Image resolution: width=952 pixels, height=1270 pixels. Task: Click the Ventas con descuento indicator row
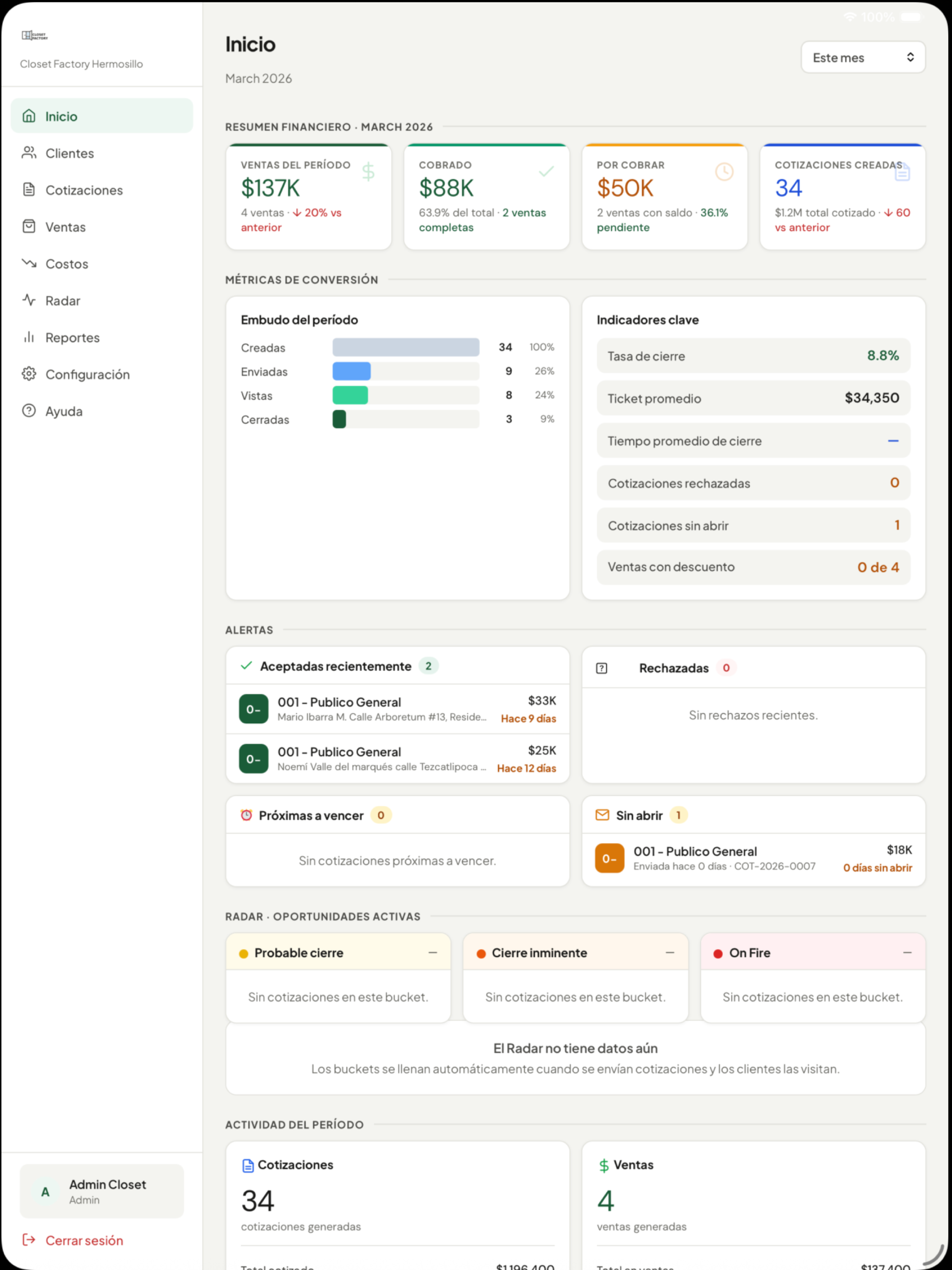point(754,567)
